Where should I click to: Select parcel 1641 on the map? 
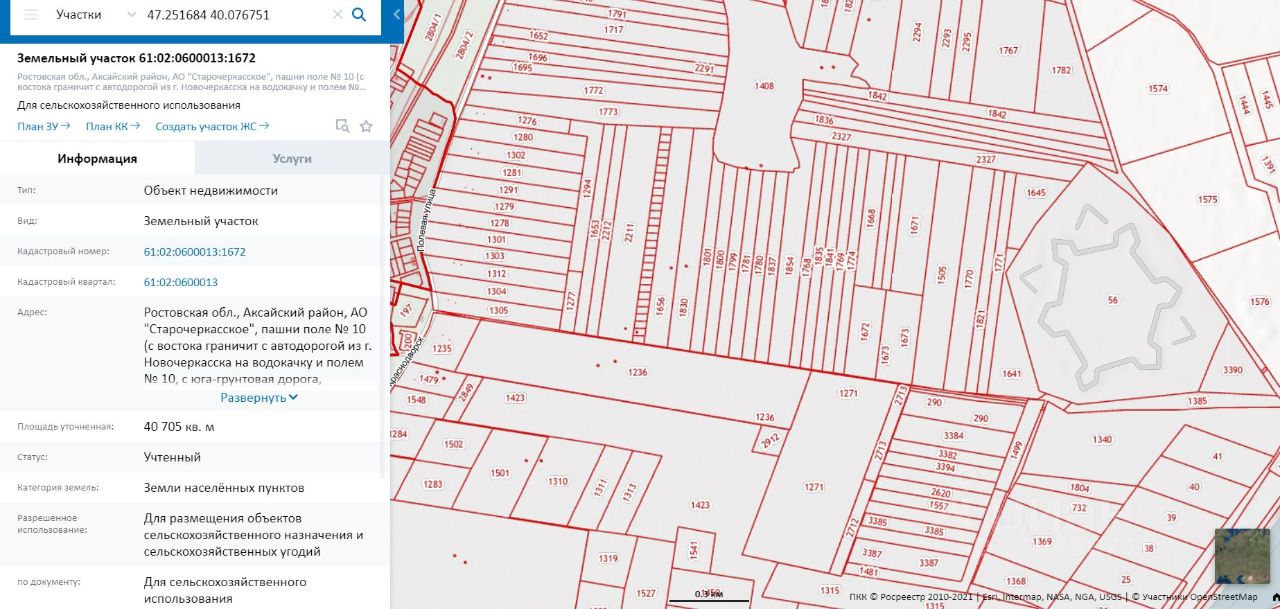pos(1011,374)
